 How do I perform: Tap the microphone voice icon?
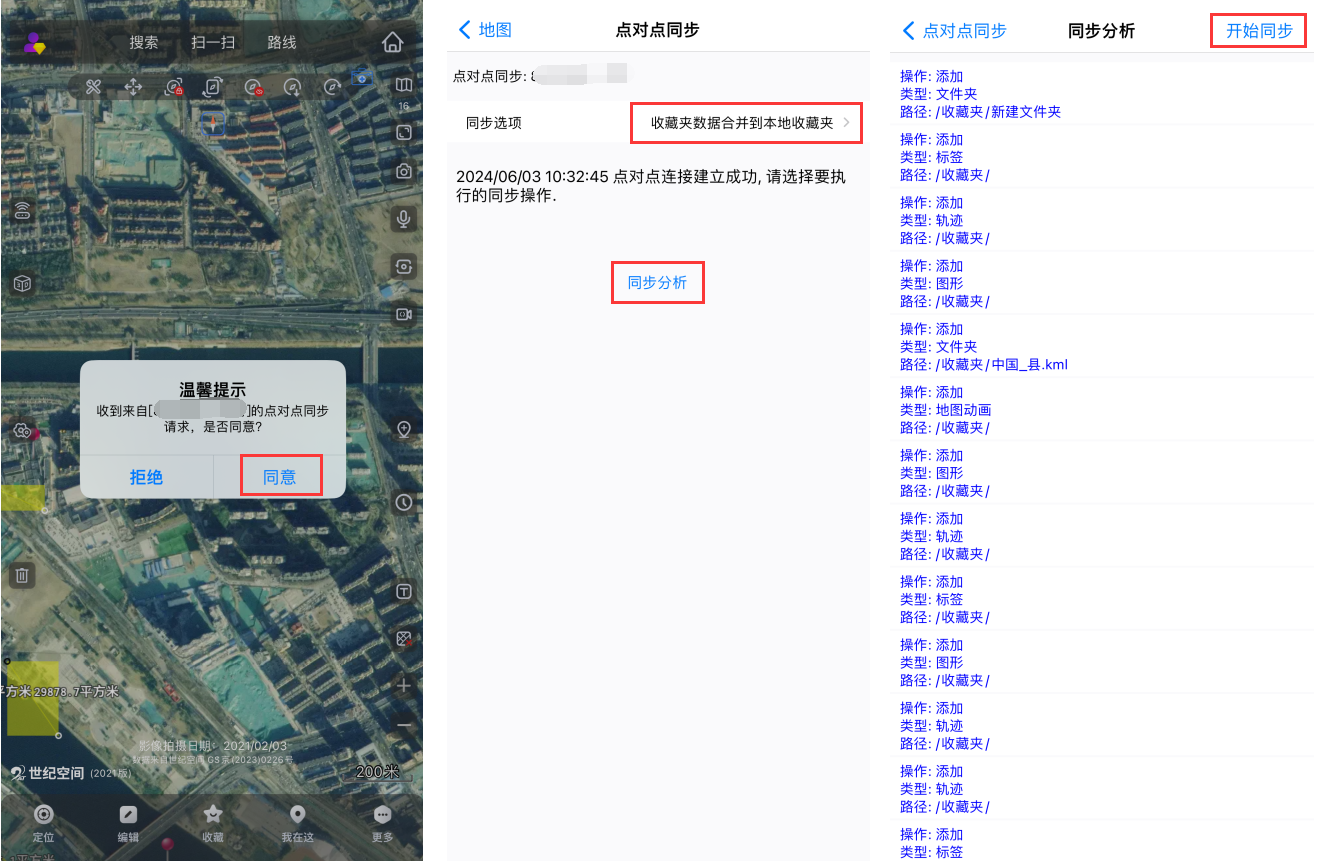coord(404,219)
